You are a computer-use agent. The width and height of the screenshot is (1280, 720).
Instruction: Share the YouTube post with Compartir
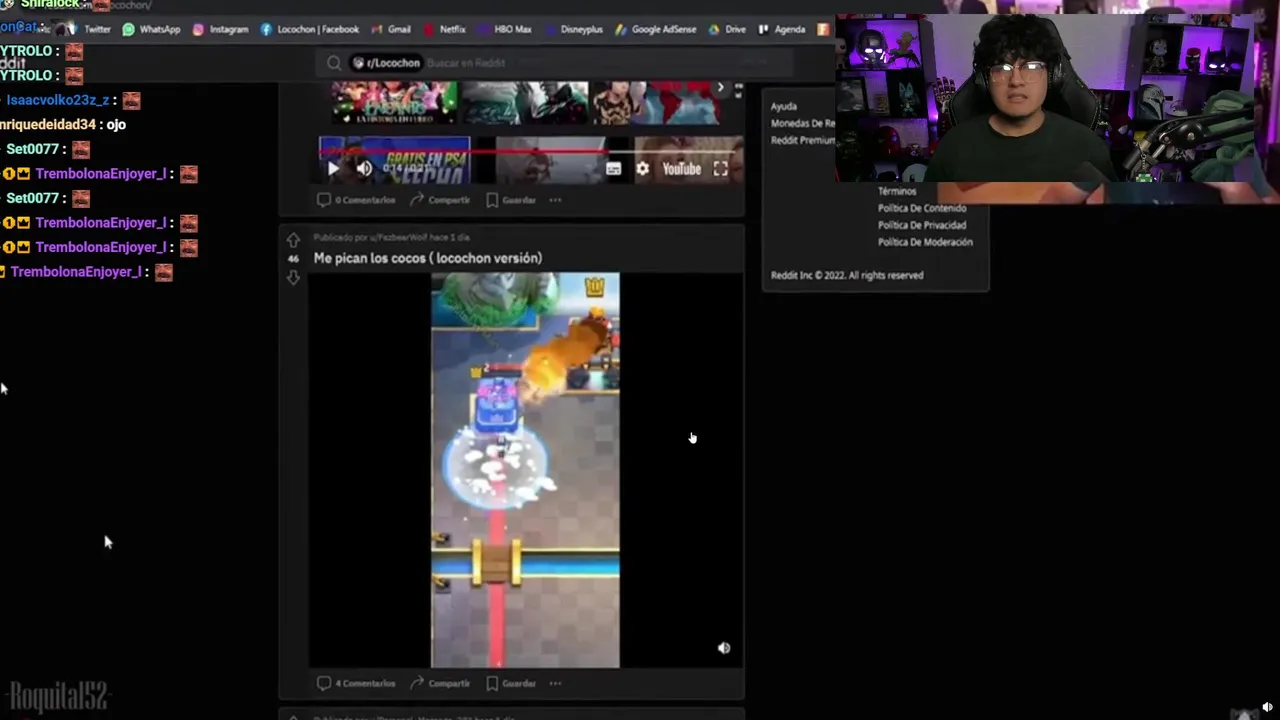(x=438, y=200)
